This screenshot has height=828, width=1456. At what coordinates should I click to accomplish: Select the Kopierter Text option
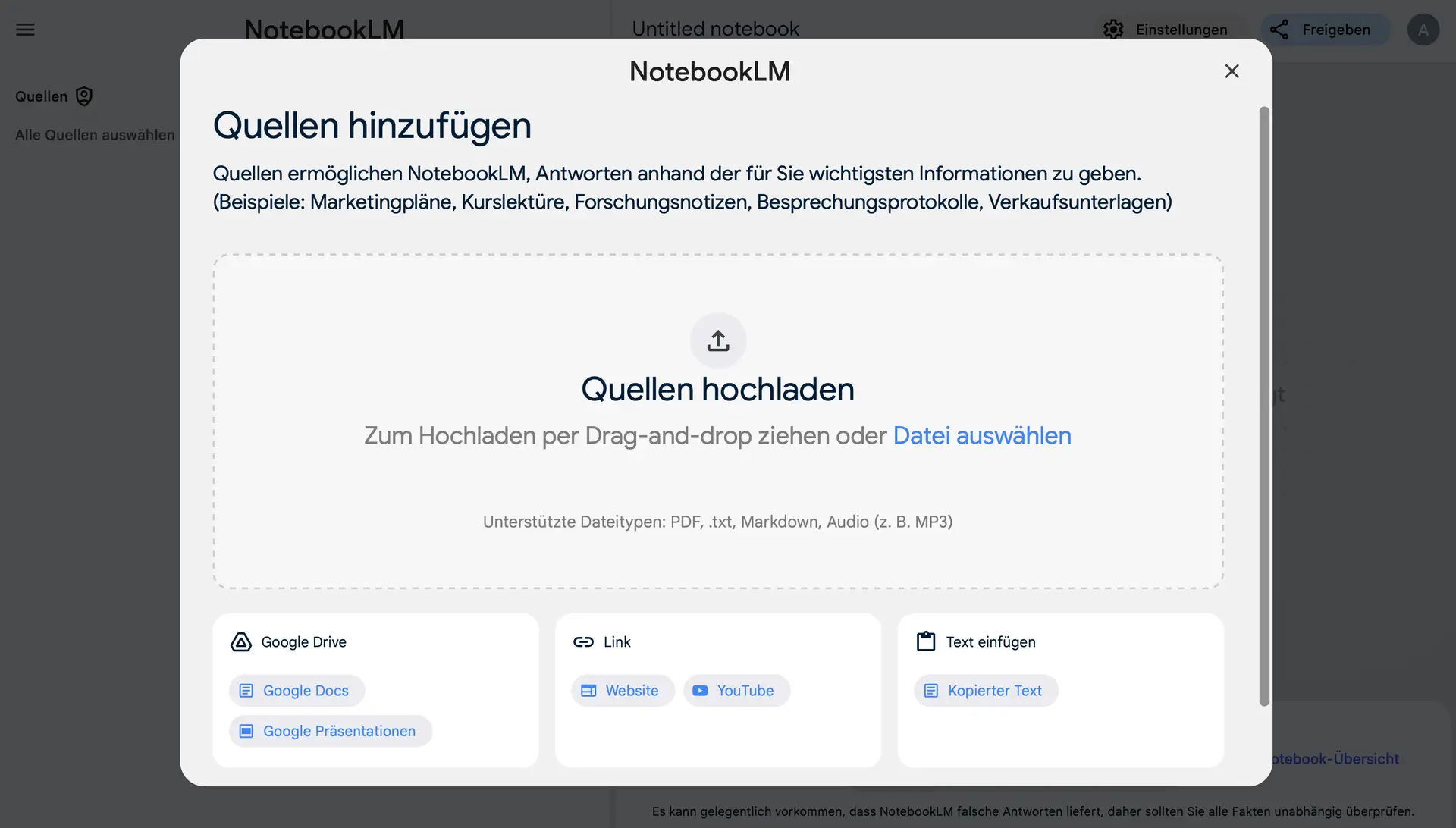tap(986, 691)
